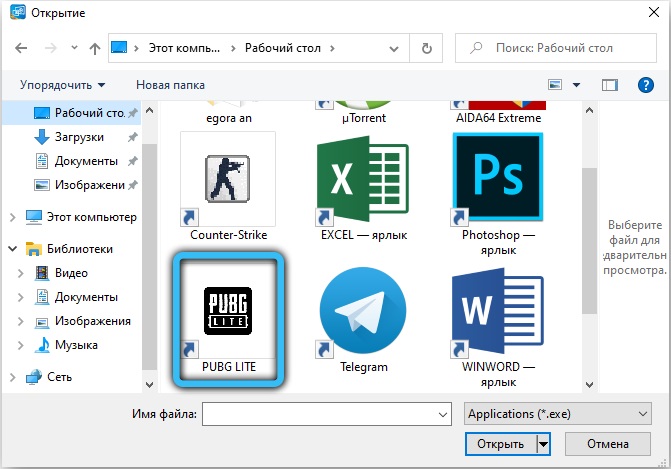671x469 pixels.
Task: Click the Отмена button
Action: pos(608,444)
